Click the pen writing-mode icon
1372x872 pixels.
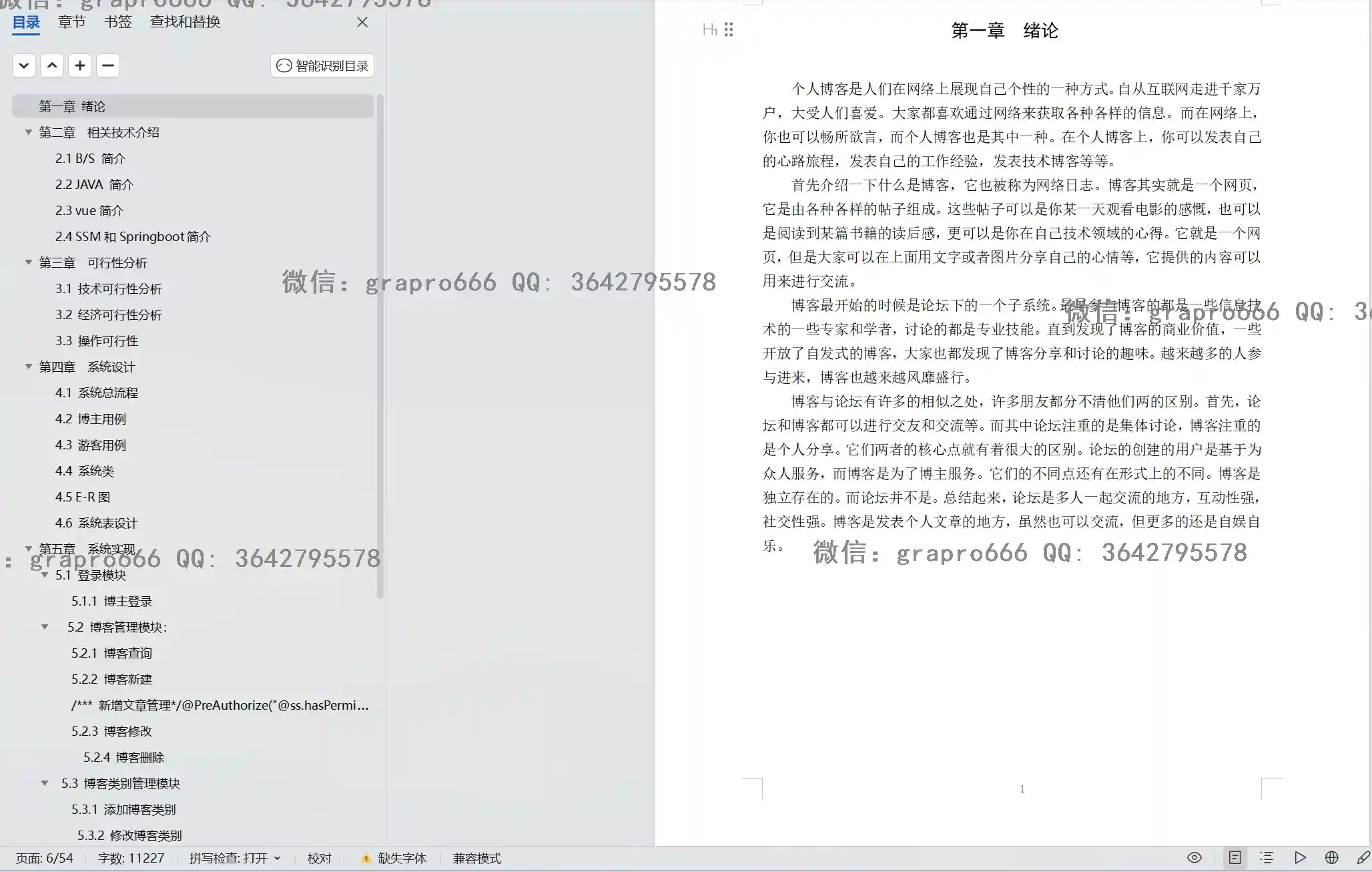[x=1363, y=858]
